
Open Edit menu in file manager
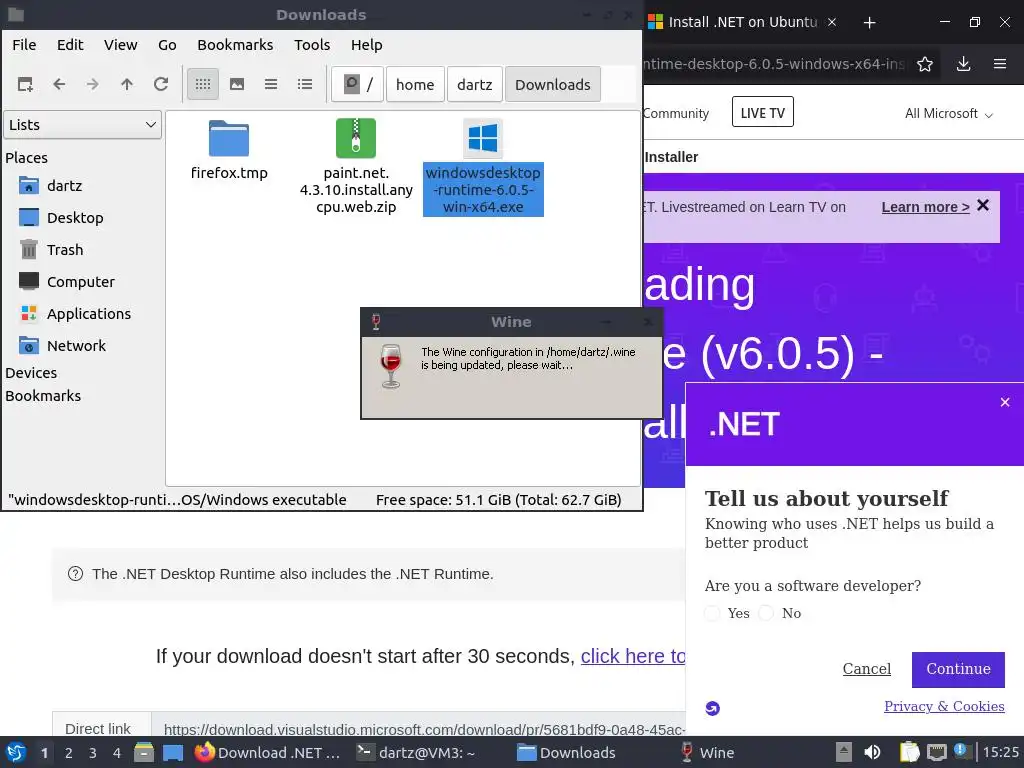tap(70, 45)
